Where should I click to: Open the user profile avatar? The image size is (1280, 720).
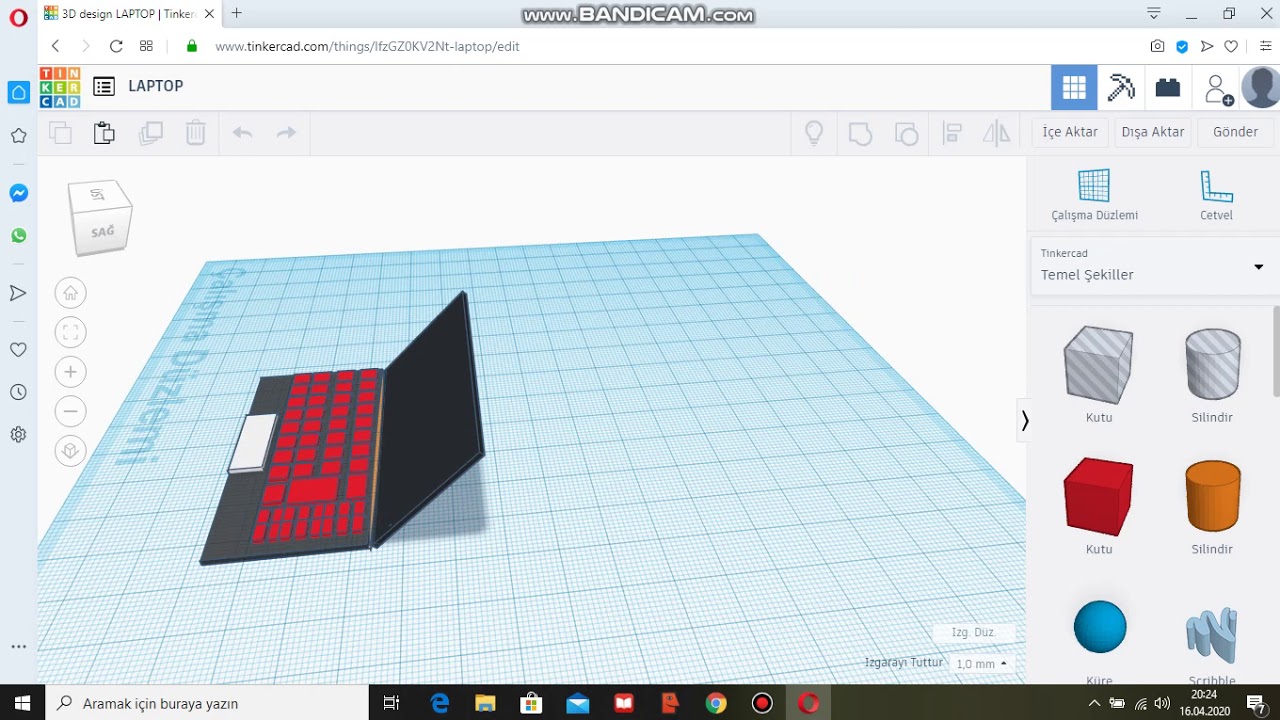[x=1260, y=87]
